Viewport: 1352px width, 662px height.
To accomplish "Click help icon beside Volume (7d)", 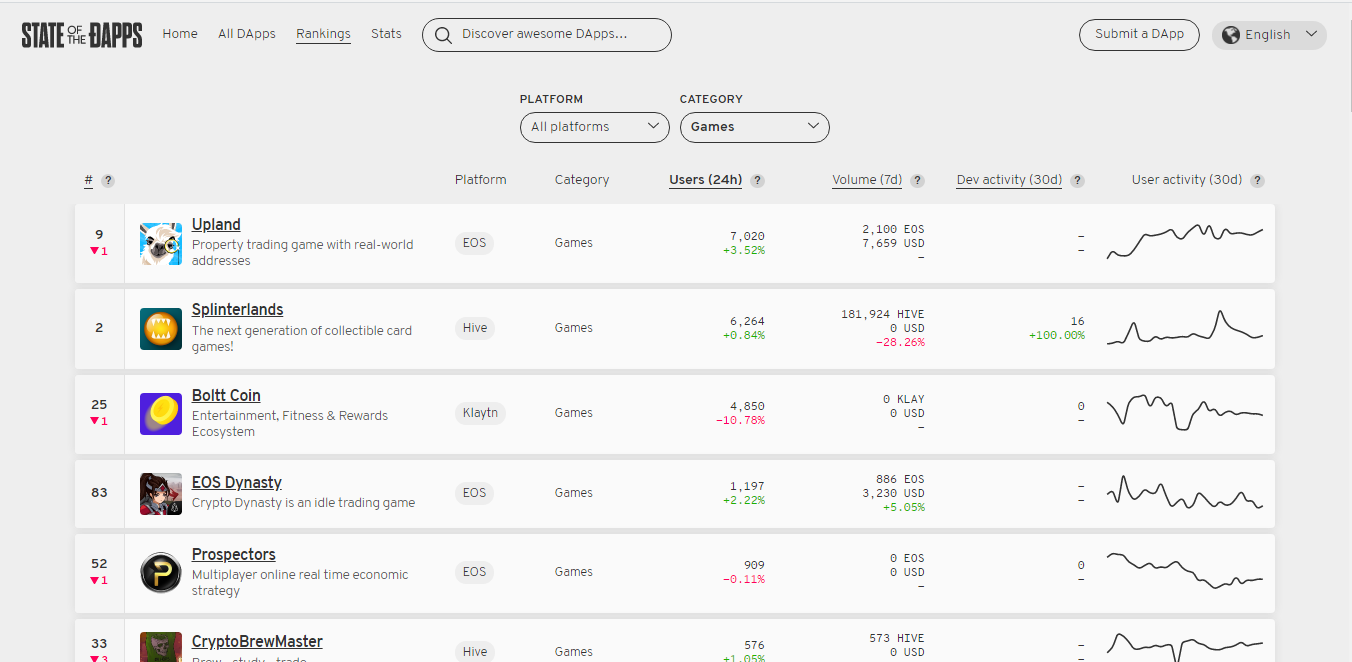I will 918,181.
